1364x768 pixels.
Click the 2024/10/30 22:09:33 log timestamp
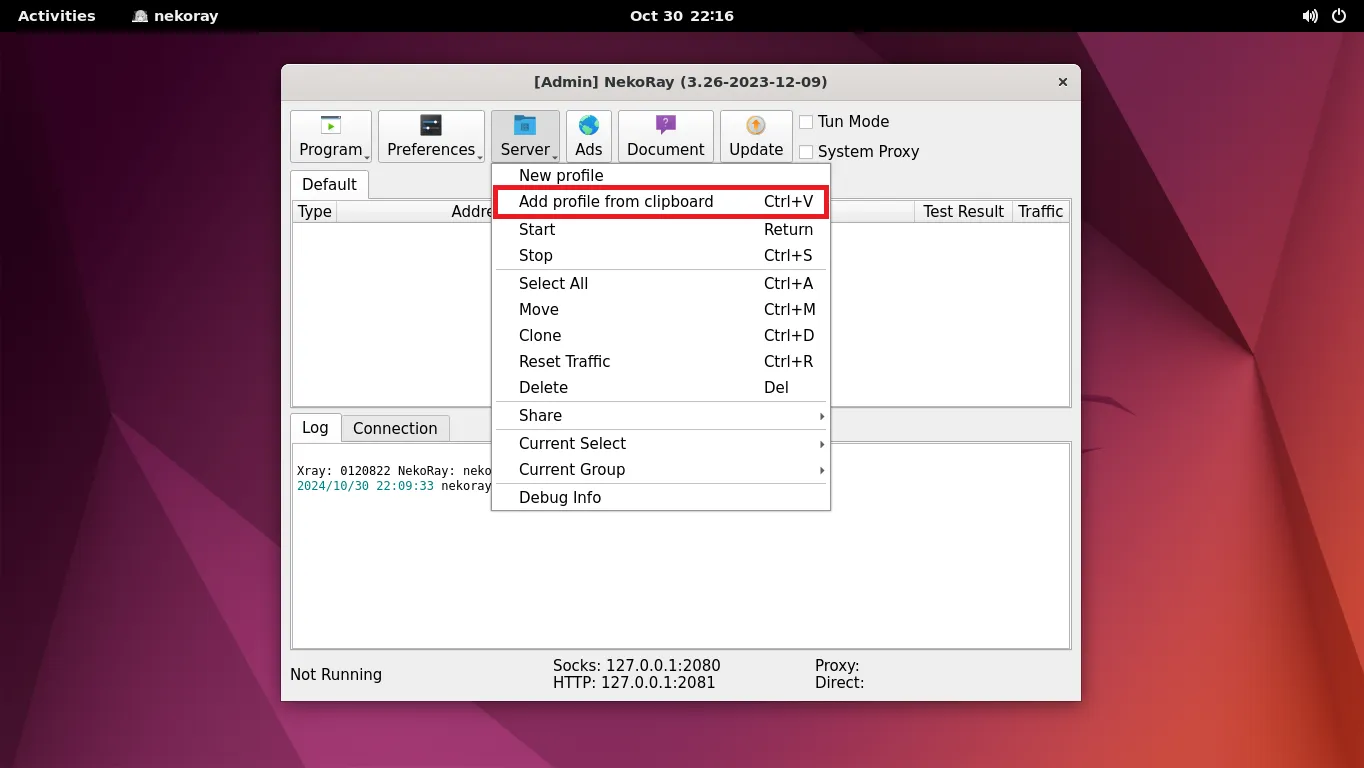point(365,486)
